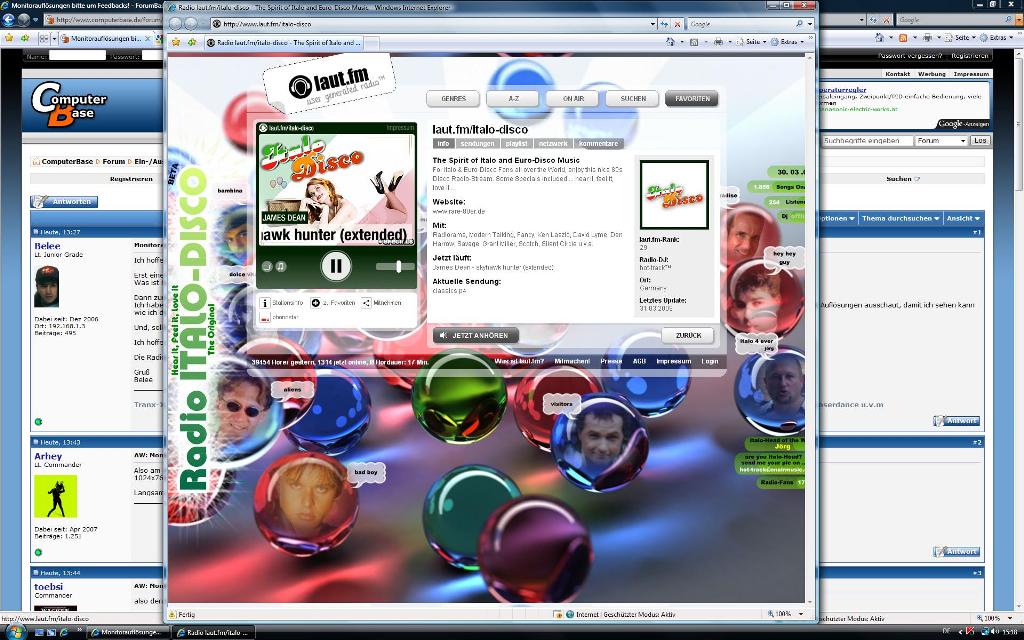Viewport: 1024px width, 640px height.
Task: Click the 'visitors' bubble portrait
Action: click(x=600, y=441)
